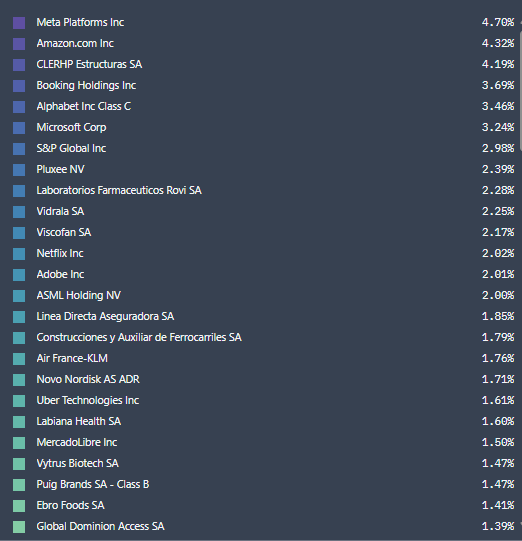Click the Netflix Inc color swatch
Screen dimensions: 522x541
[19, 254]
